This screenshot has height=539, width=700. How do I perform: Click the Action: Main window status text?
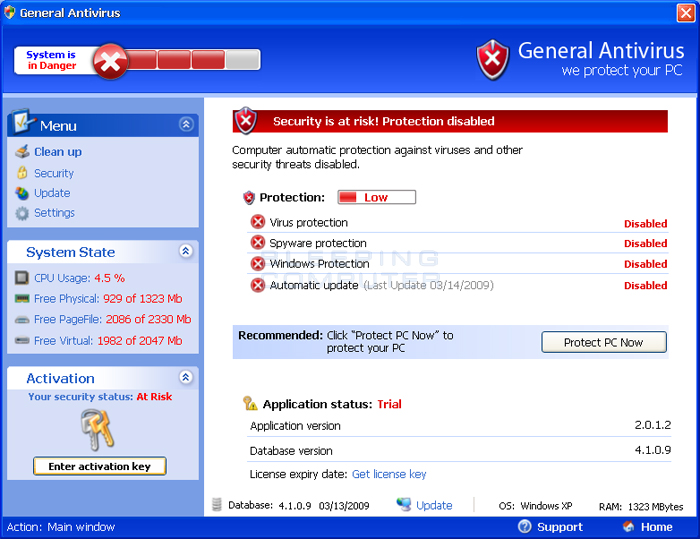click(x=61, y=527)
